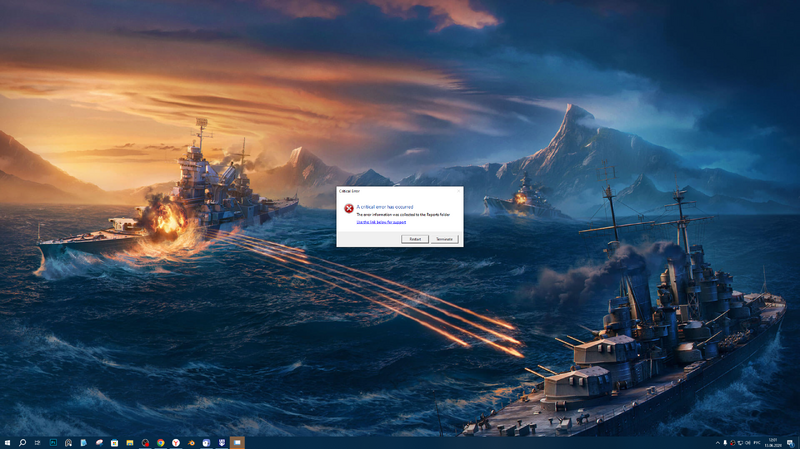Open the taskbar search magnifier
Image resolution: width=800 pixels, height=449 pixels.
(x=22, y=443)
